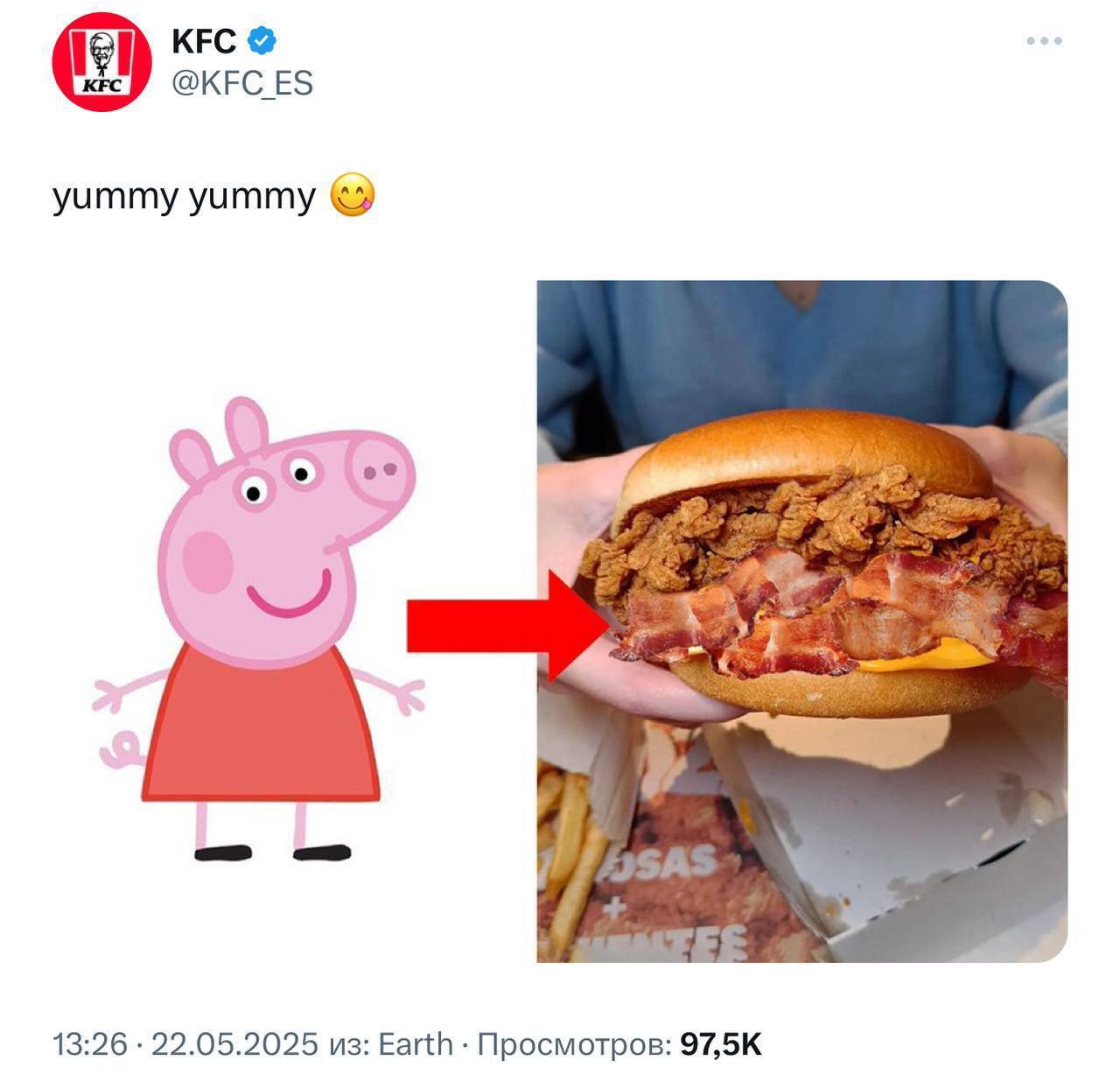This screenshot has height=1074, width=1120.
Task: Click the blue verified badge
Action: [x=262, y=40]
